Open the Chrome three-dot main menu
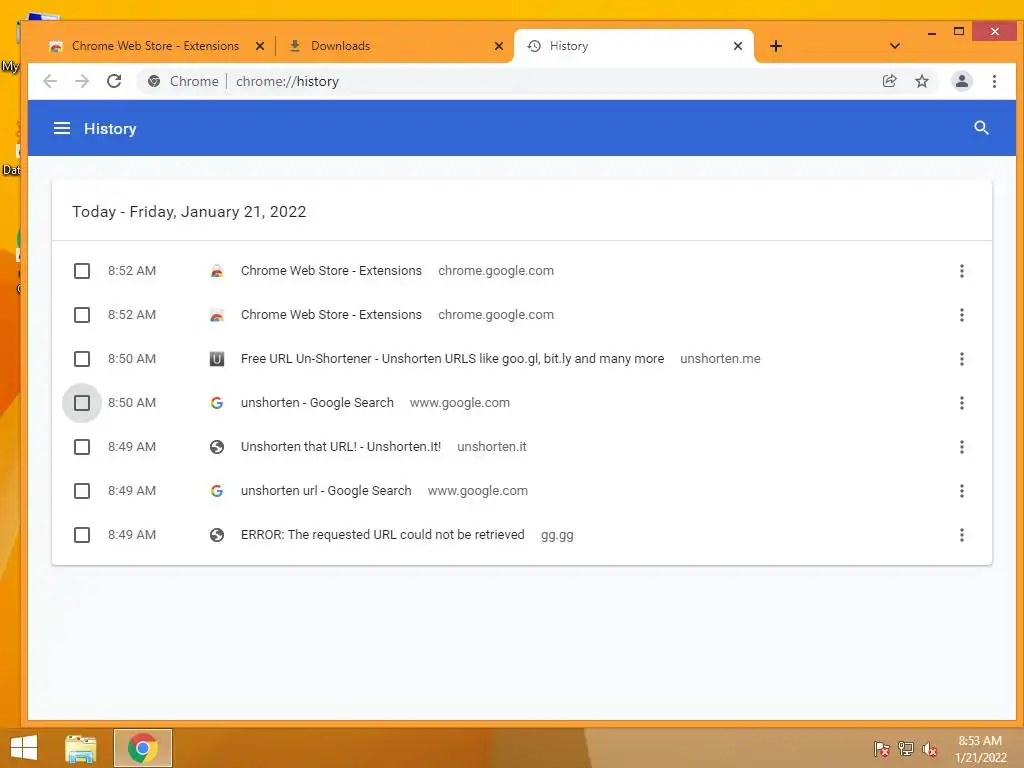 tap(994, 81)
